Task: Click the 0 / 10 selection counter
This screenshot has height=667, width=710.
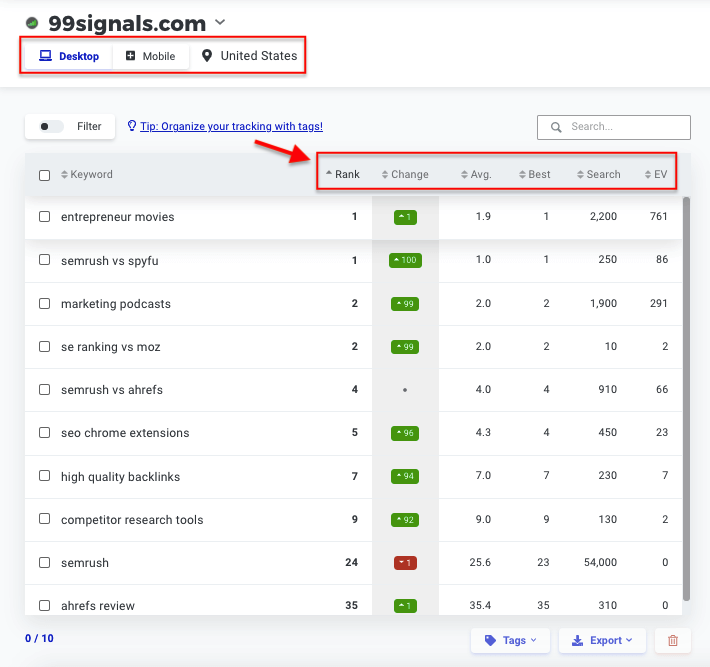Action: pos(39,638)
